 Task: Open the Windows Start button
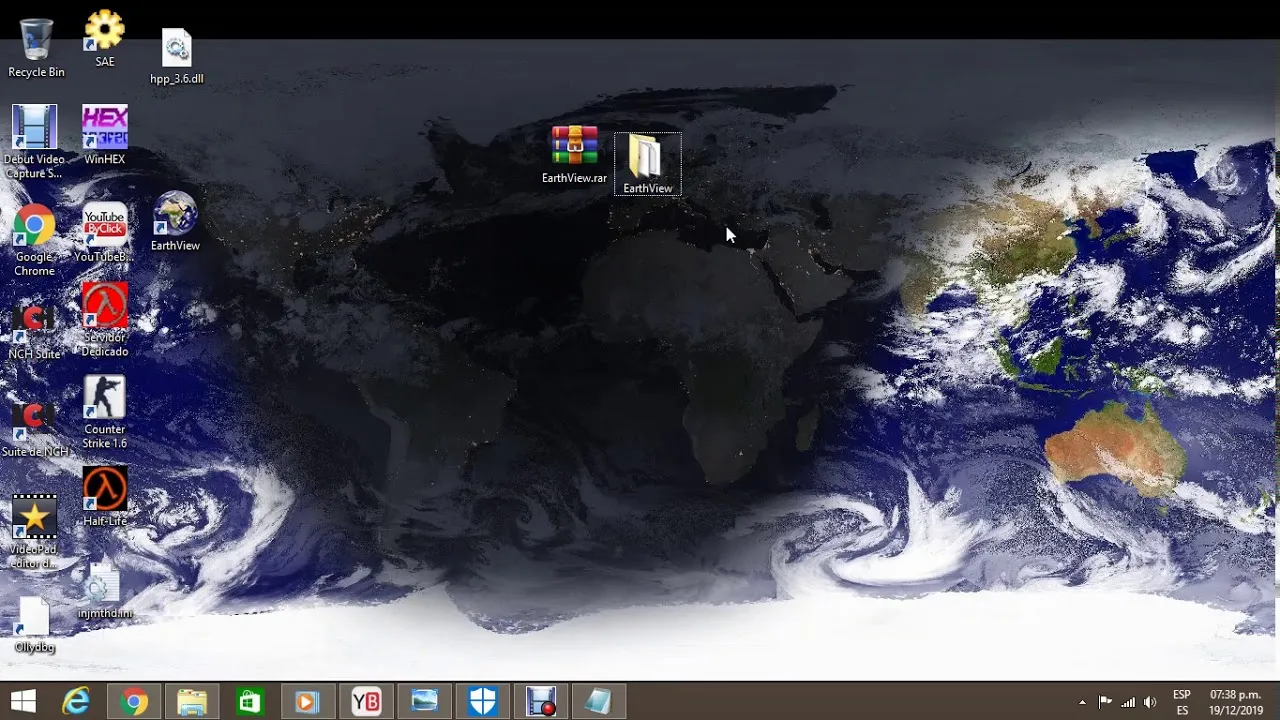pos(23,701)
